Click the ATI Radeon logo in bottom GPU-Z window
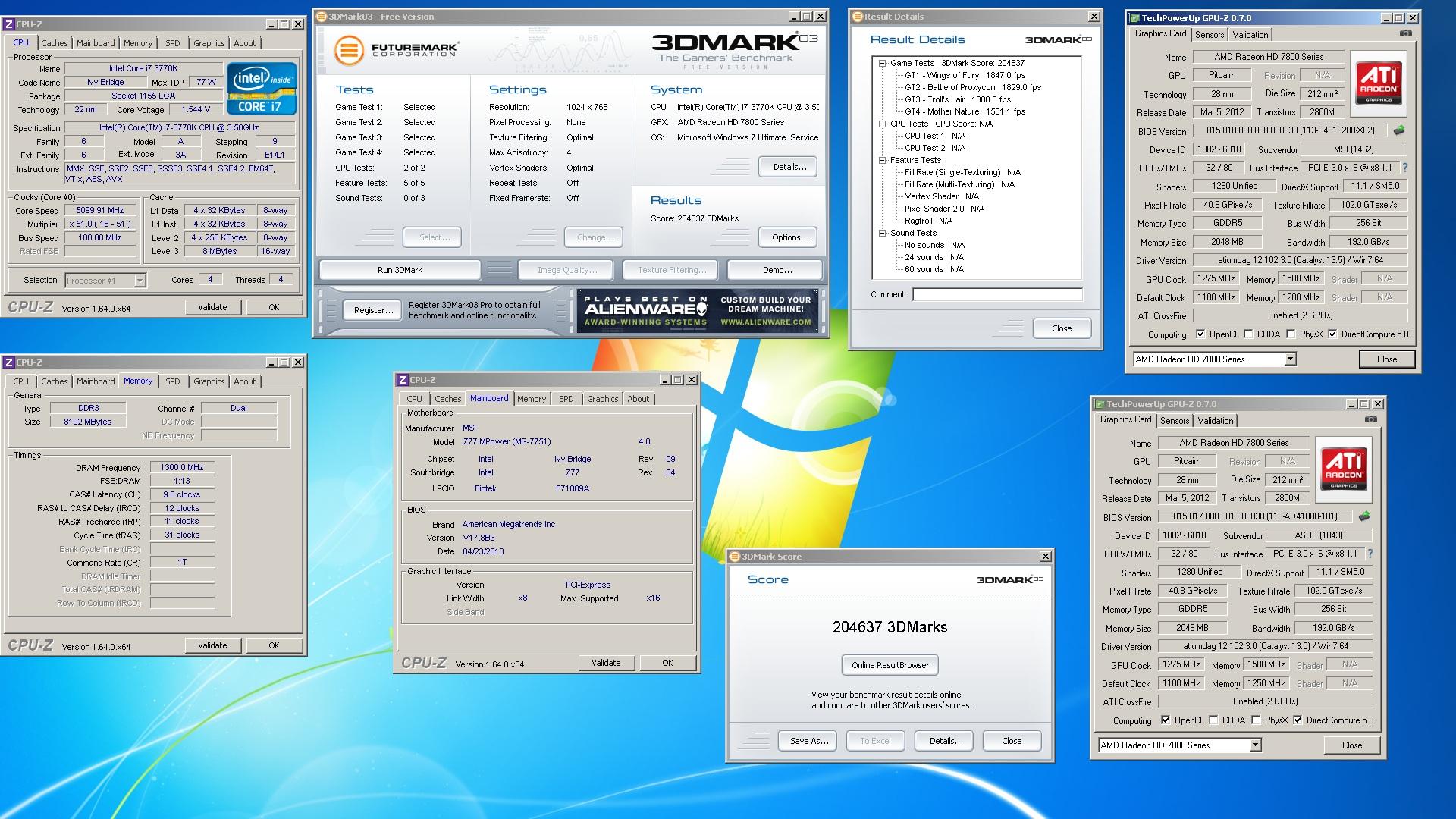The image size is (1456, 819). point(1344,469)
